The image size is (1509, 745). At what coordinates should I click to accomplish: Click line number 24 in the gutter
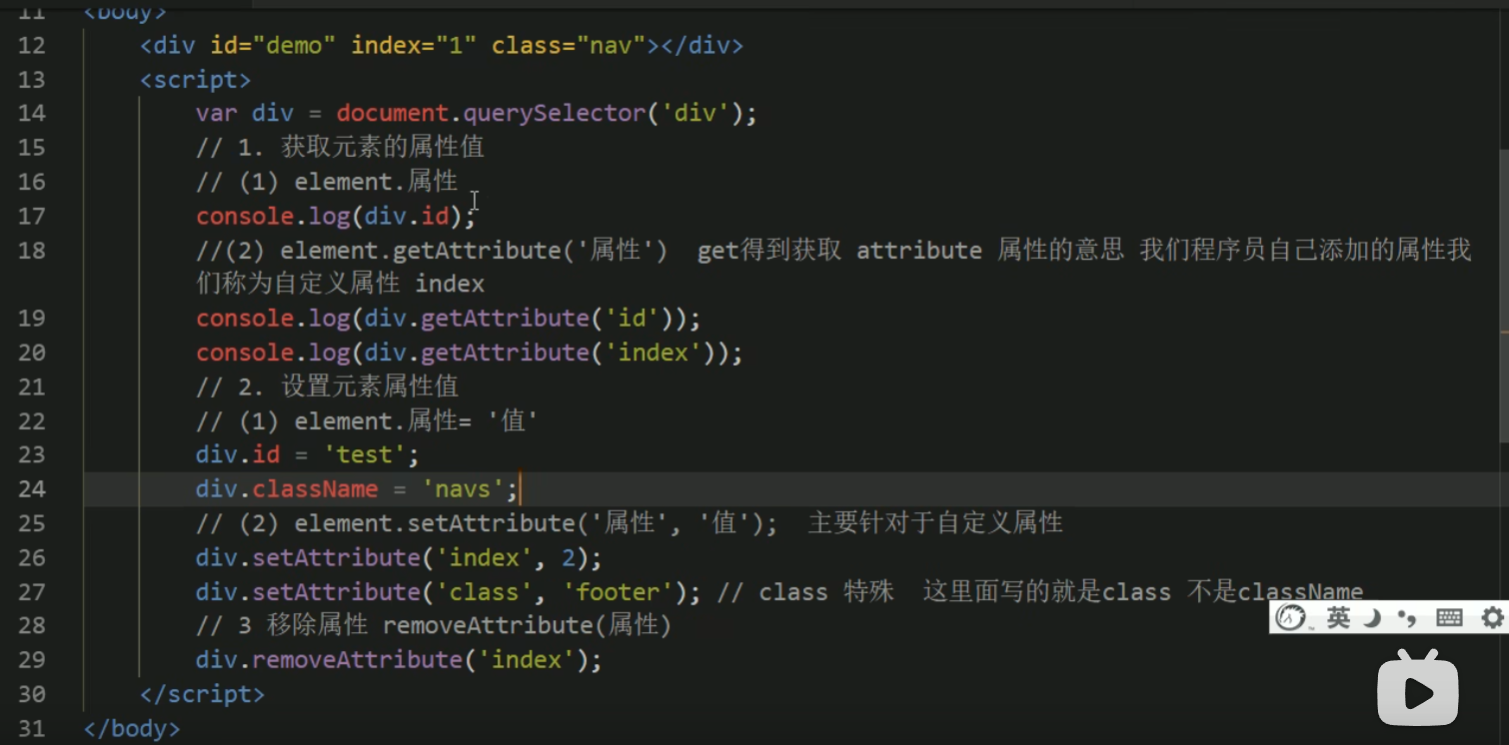(x=32, y=489)
